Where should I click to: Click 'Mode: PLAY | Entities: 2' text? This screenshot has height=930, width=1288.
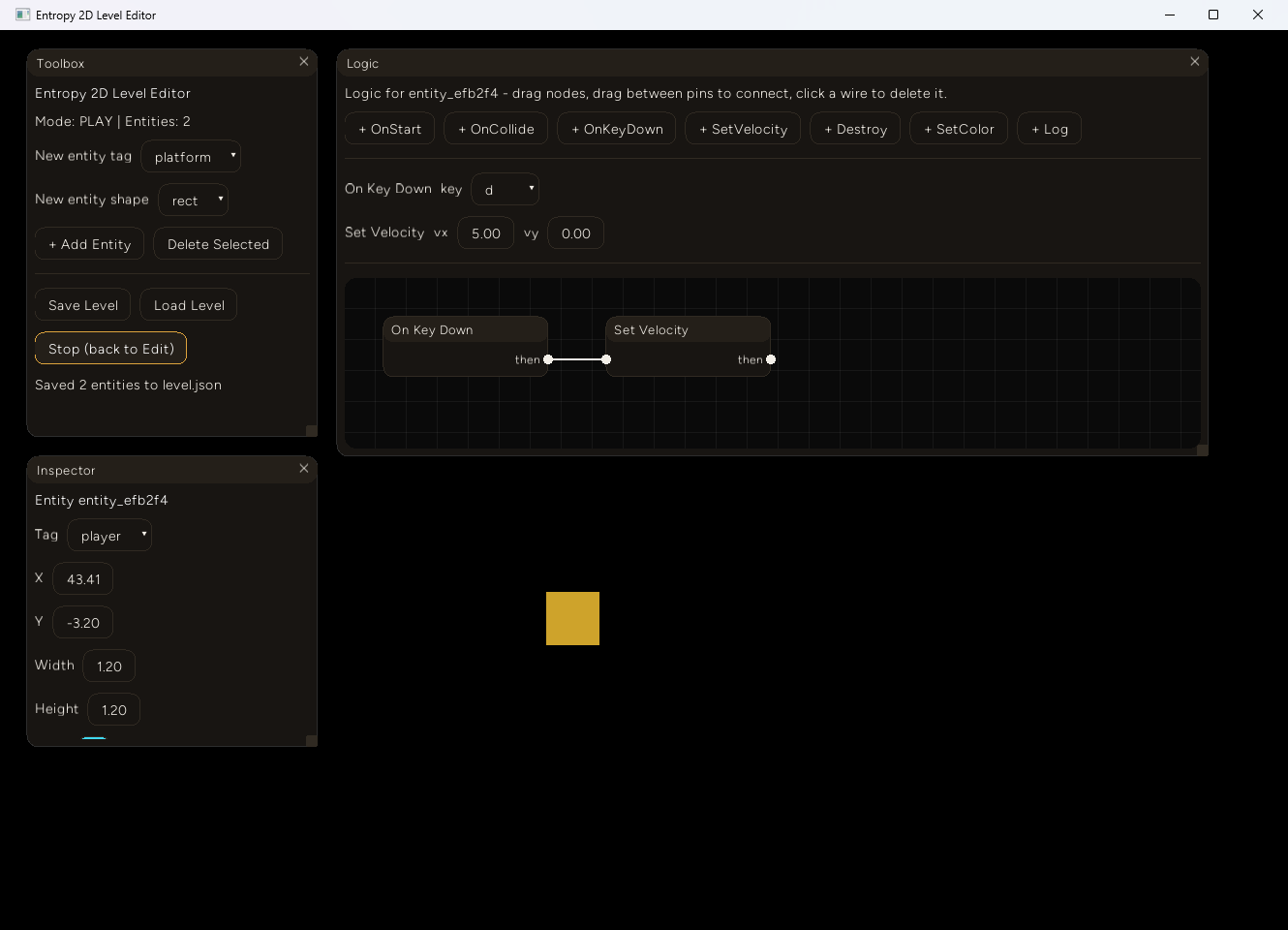click(x=112, y=121)
